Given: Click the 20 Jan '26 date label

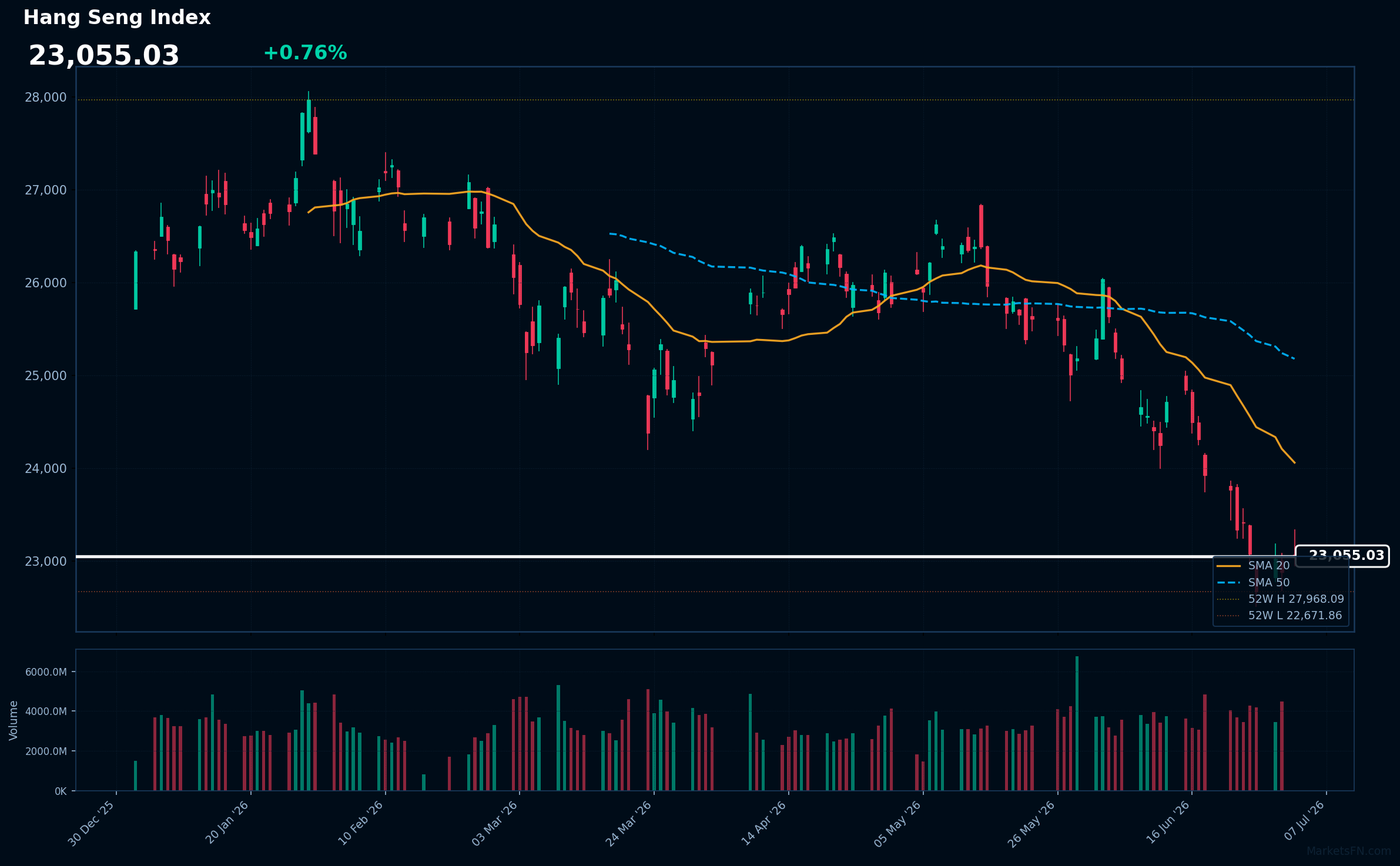Looking at the screenshot, I should click(x=227, y=823).
